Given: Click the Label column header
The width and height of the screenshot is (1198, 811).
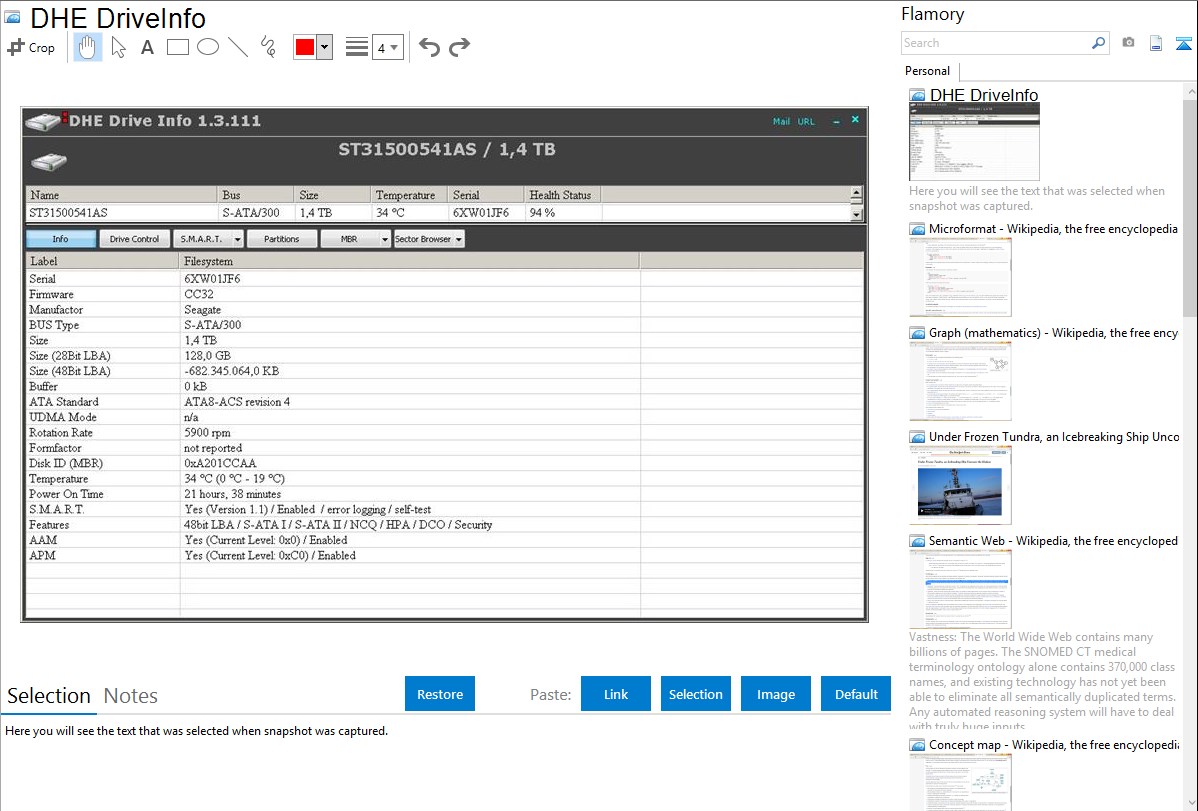Looking at the screenshot, I should tap(102, 261).
